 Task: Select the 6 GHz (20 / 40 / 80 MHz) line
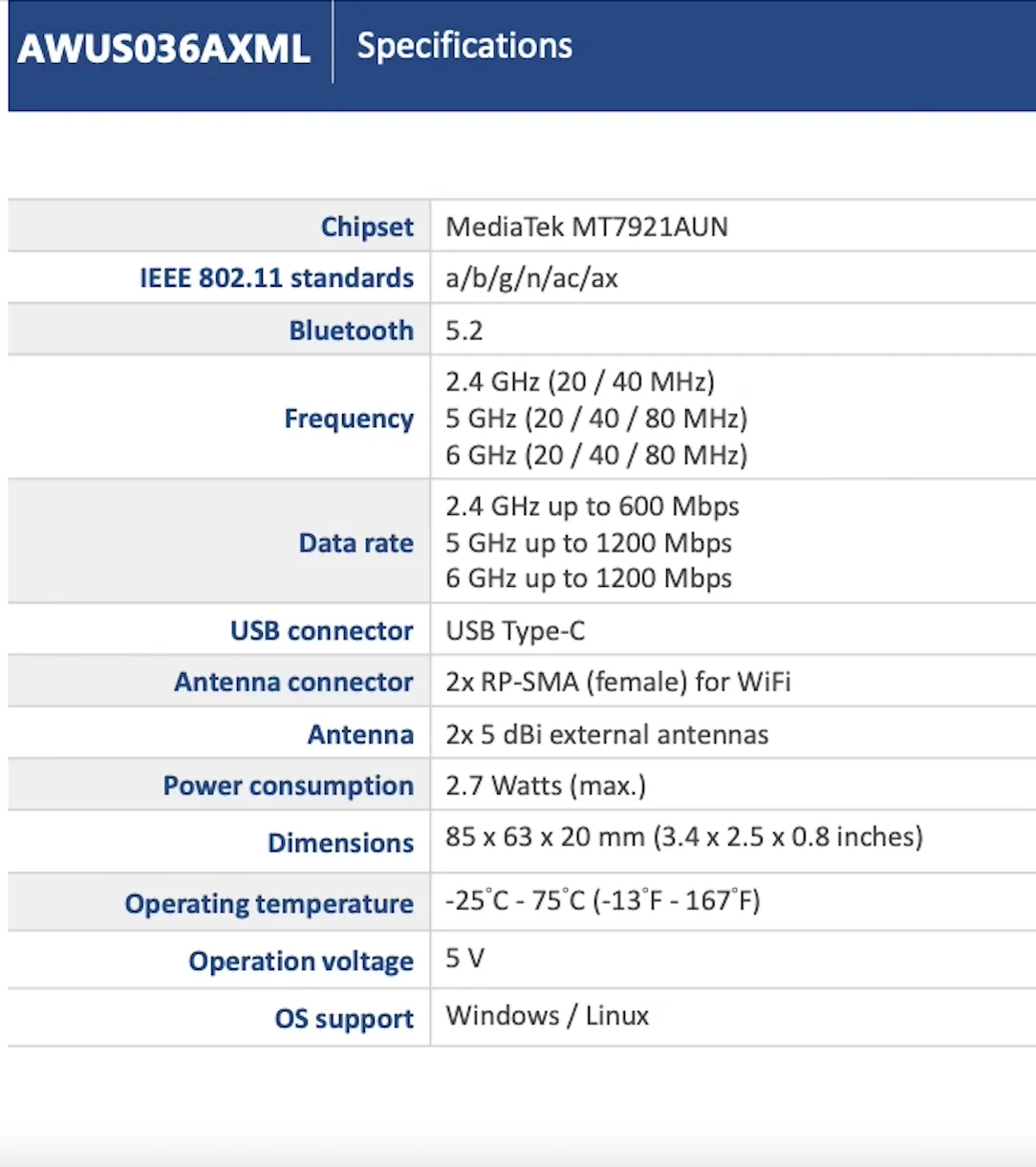pyautogui.click(x=596, y=455)
